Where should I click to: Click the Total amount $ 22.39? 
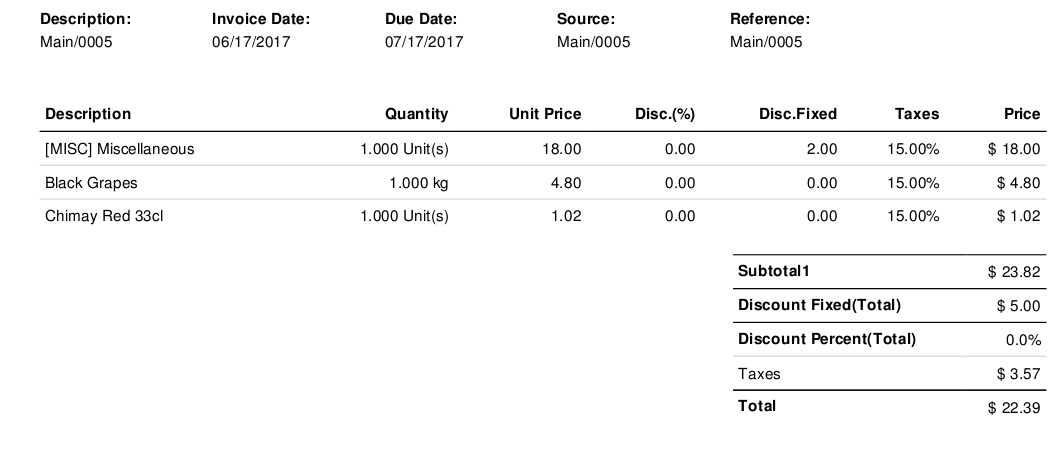(1014, 407)
